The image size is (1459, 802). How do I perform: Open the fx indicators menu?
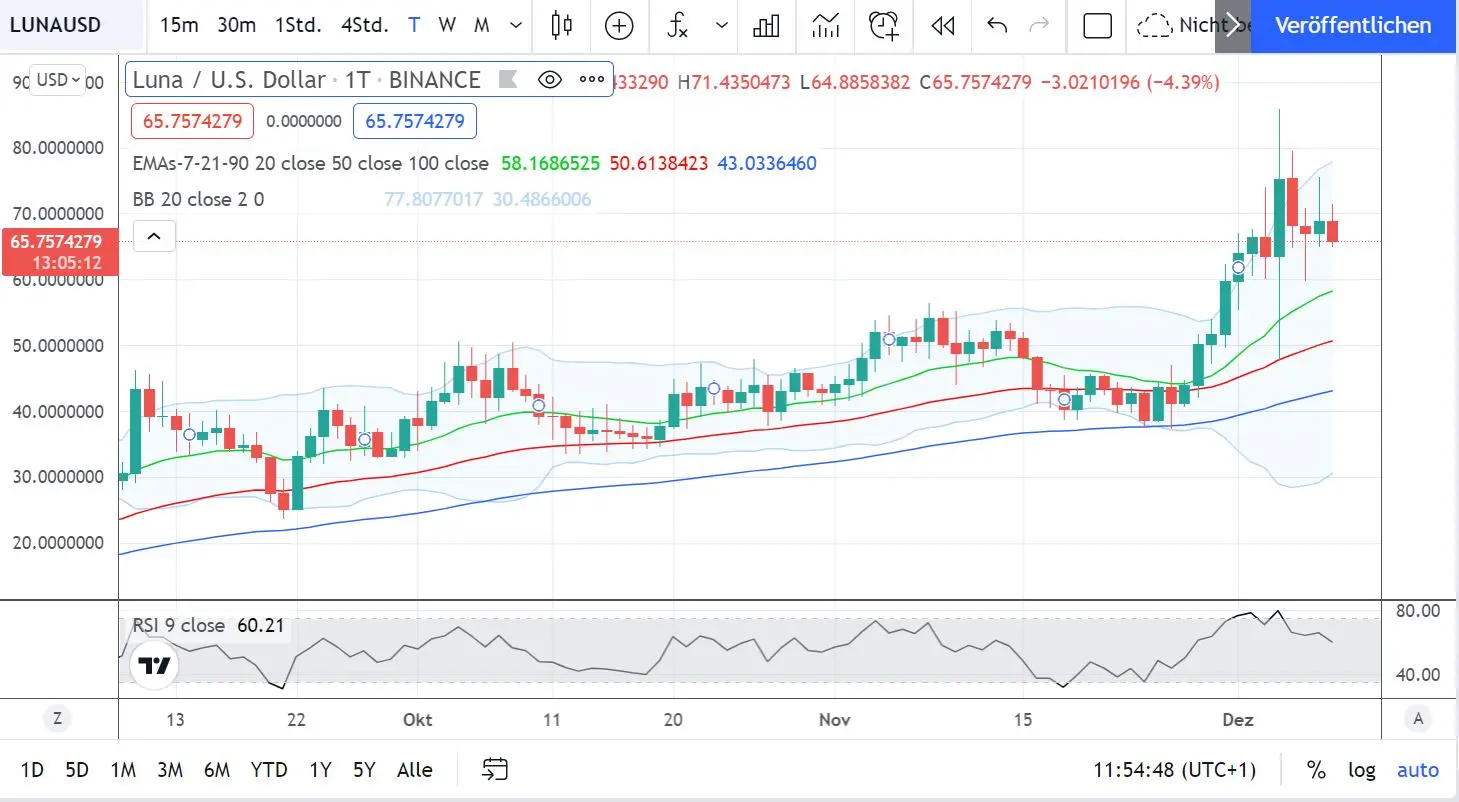point(677,26)
